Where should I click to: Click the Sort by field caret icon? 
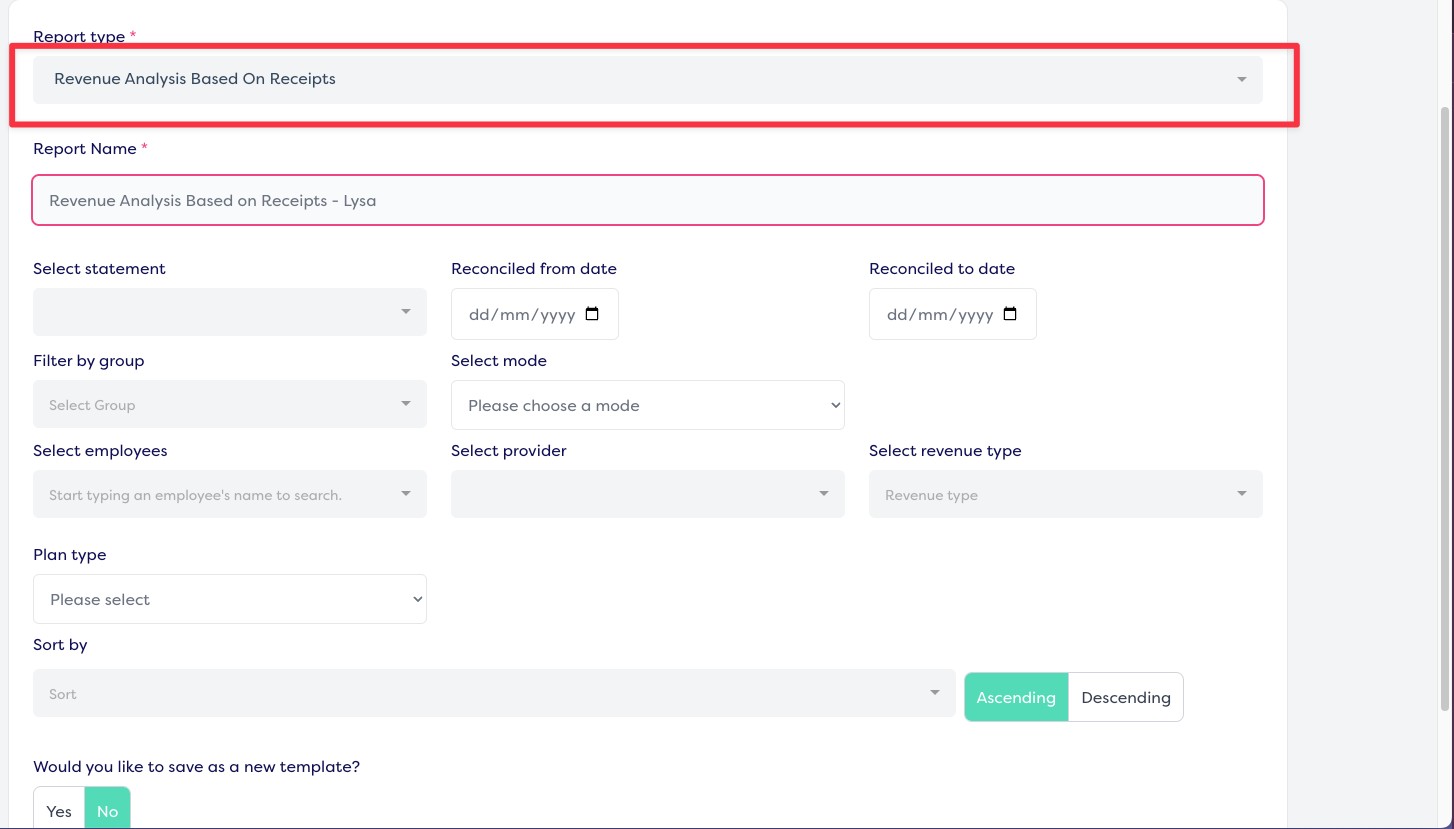coord(935,693)
